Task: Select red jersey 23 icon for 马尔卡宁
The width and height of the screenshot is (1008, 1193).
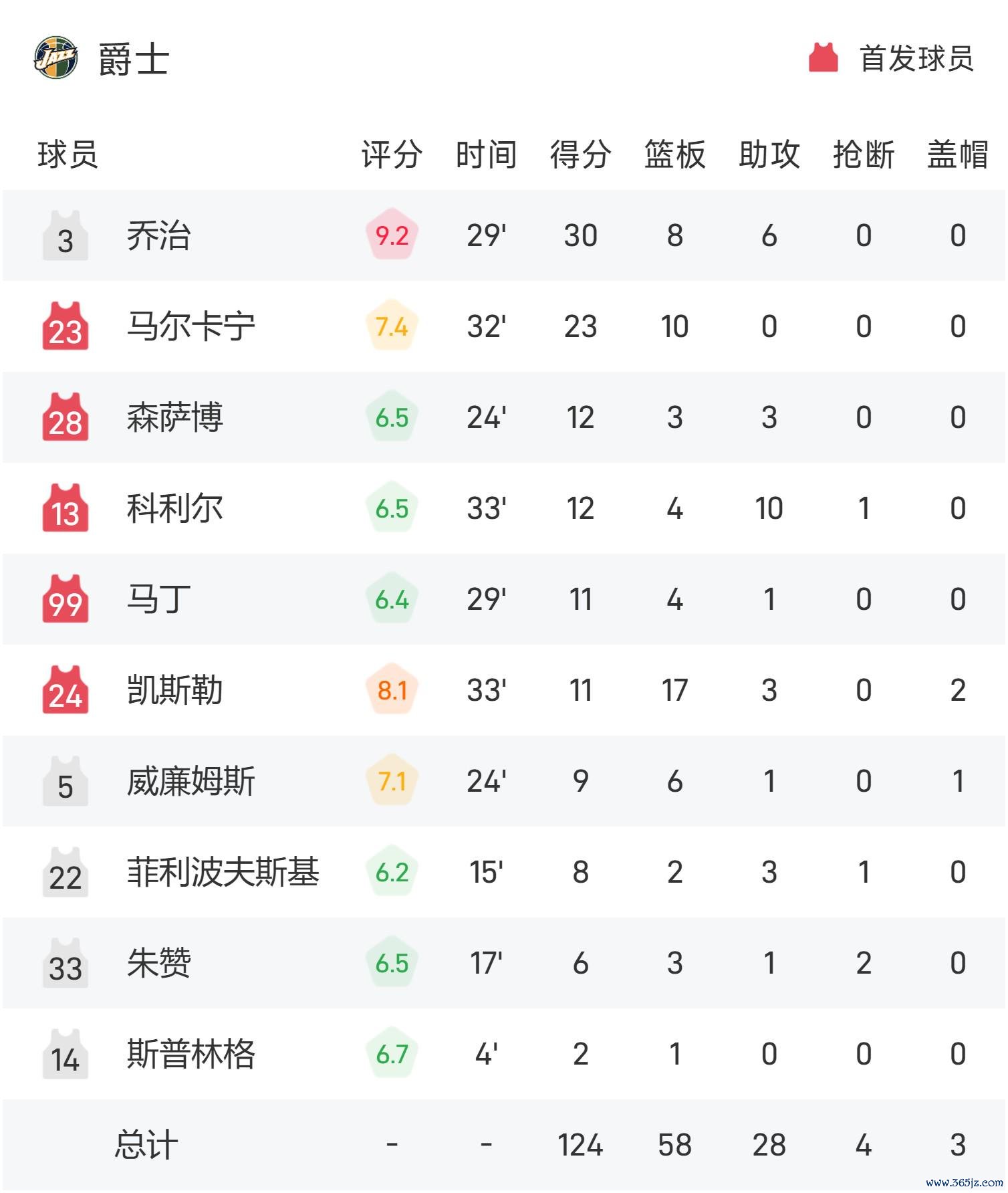Action: pos(66,326)
